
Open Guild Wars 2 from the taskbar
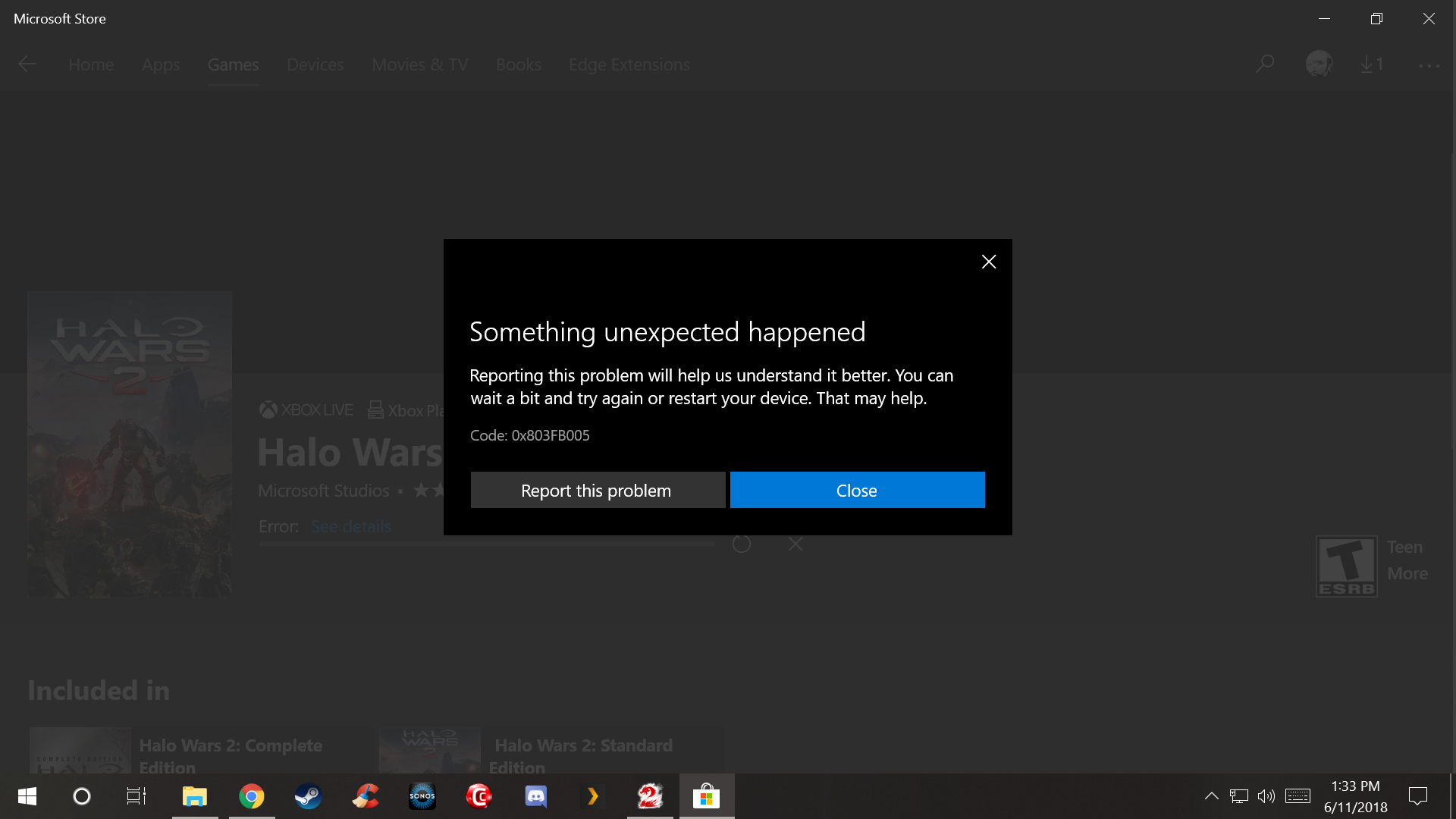tap(650, 796)
